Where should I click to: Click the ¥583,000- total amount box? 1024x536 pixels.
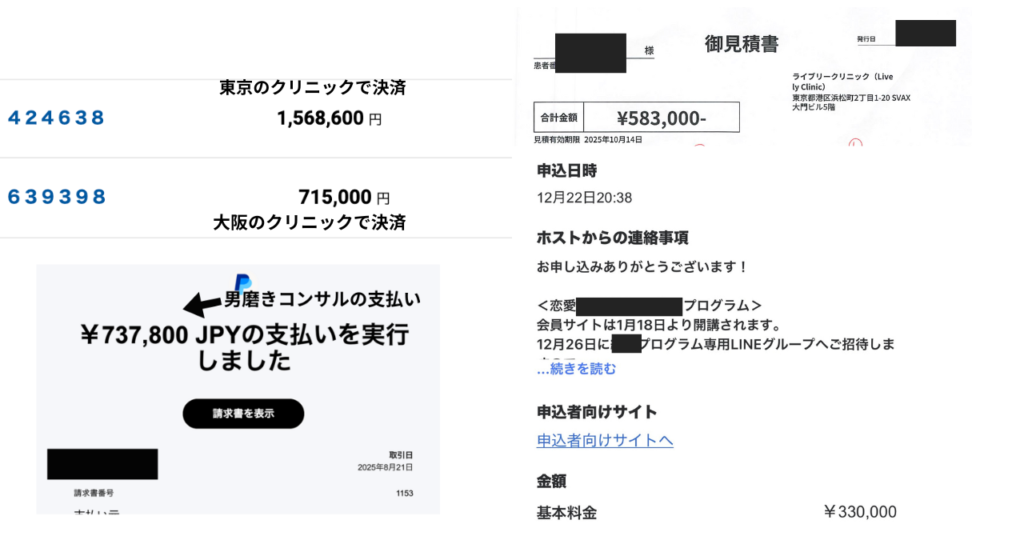point(661,118)
